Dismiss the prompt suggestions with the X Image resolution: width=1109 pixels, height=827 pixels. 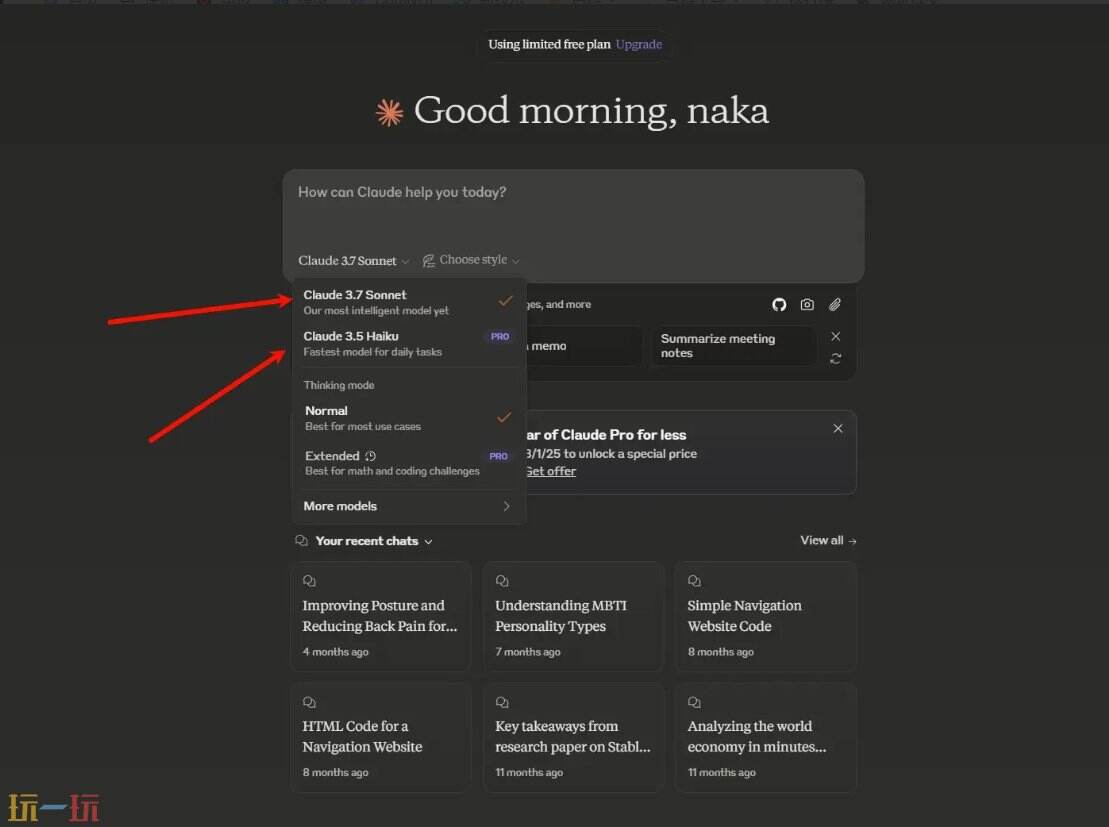(836, 337)
